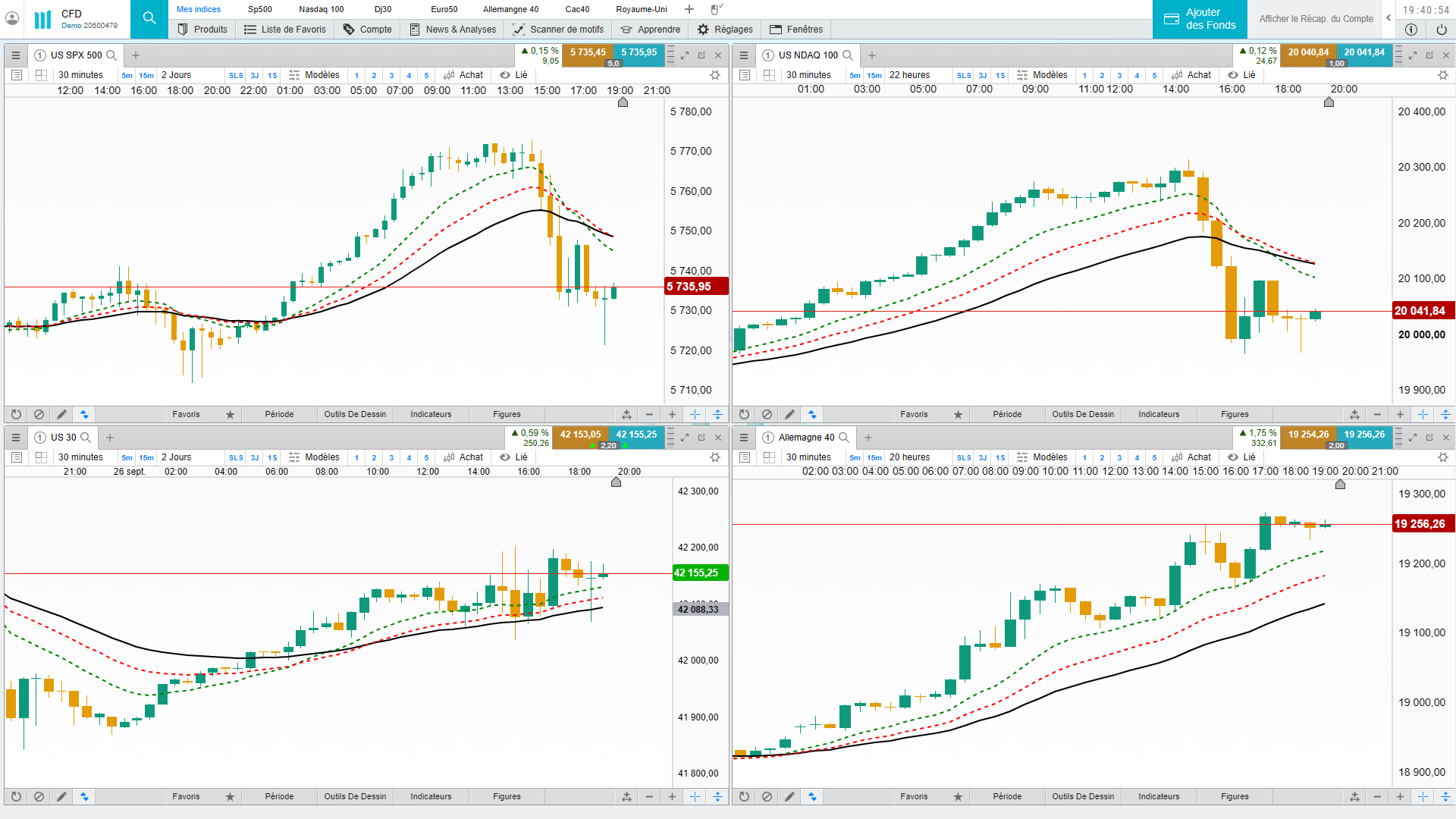Click zoom out minus icon under US 30 chart
The height and width of the screenshot is (819, 1456).
[649, 796]
